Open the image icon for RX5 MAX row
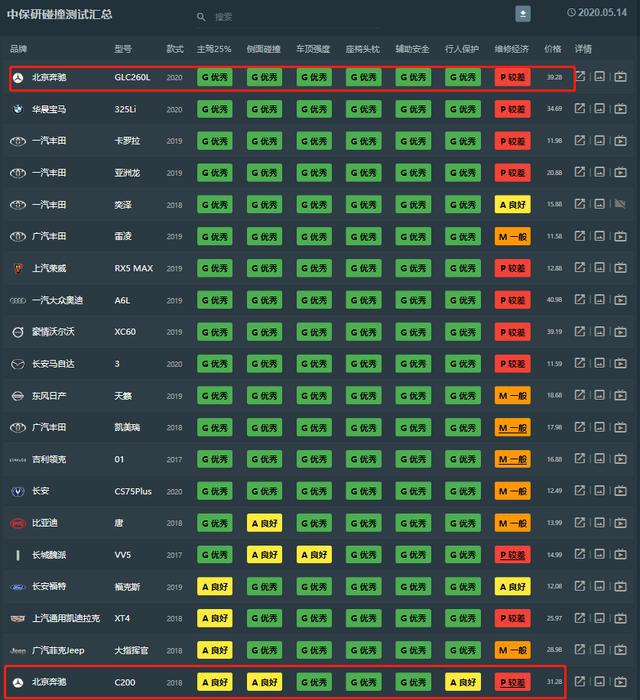 point(600,267)
